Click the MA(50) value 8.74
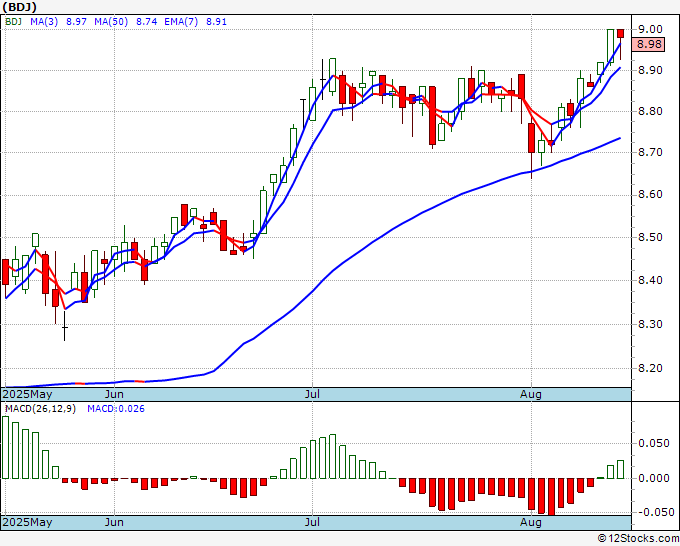680x546 pixels. pyautogui.click(x=147, y=21)
